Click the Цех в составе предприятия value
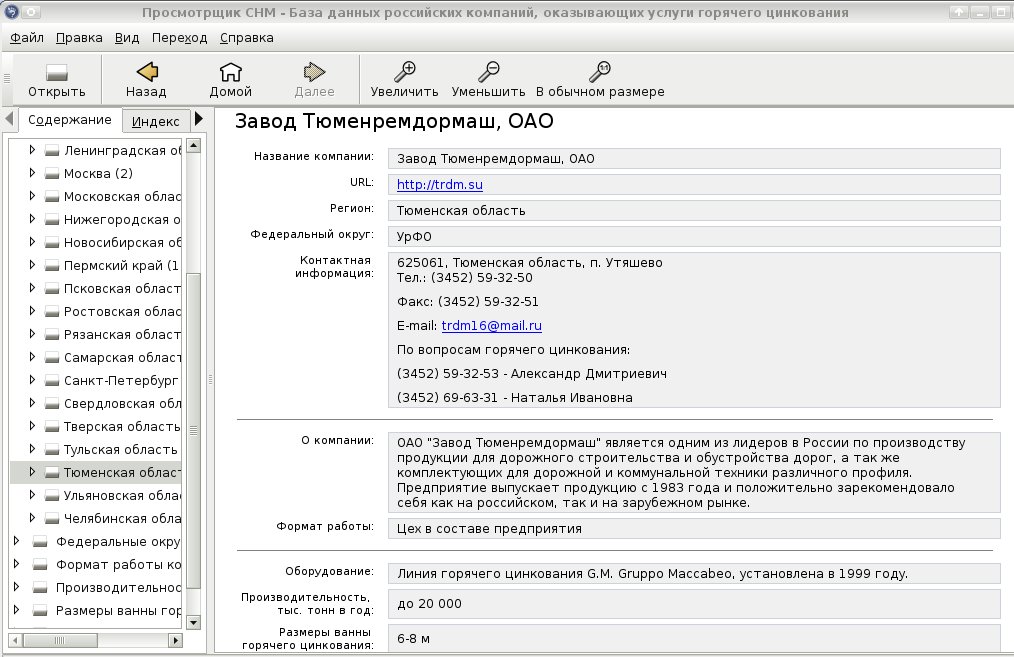 click(x=490, y=528)
